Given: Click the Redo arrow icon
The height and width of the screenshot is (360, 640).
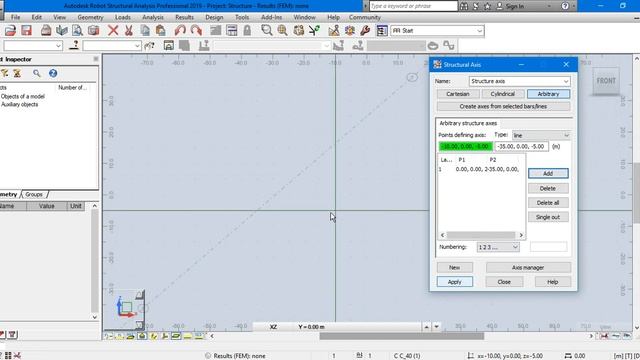Looking at the screenshot, I should [x=196, y=31].
